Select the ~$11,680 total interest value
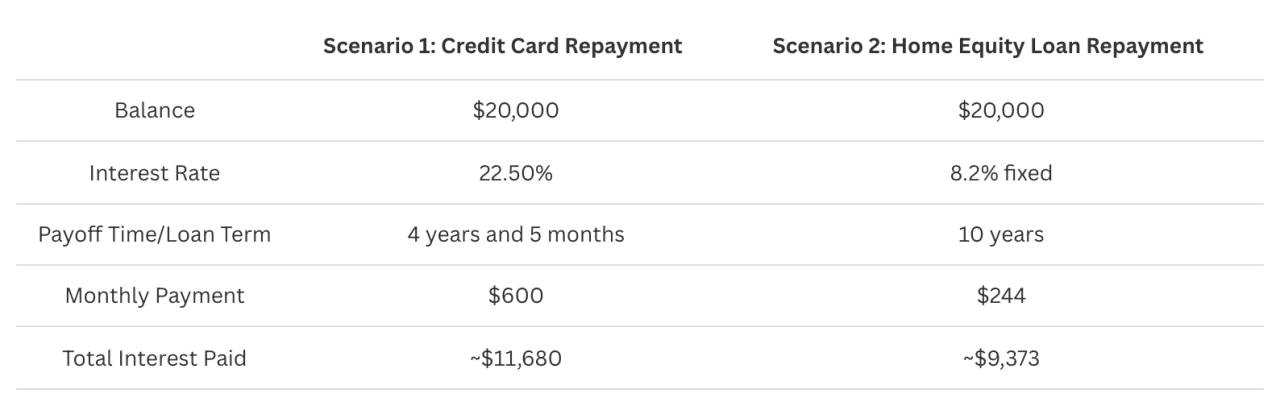This screenshot has height=406, width=1280. (516, 358)
